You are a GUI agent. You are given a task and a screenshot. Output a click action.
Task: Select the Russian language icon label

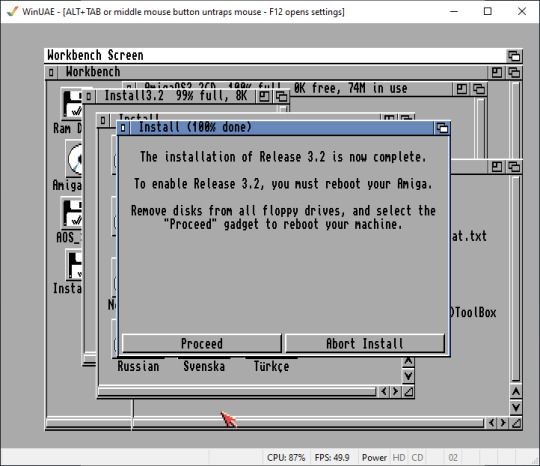138,366
